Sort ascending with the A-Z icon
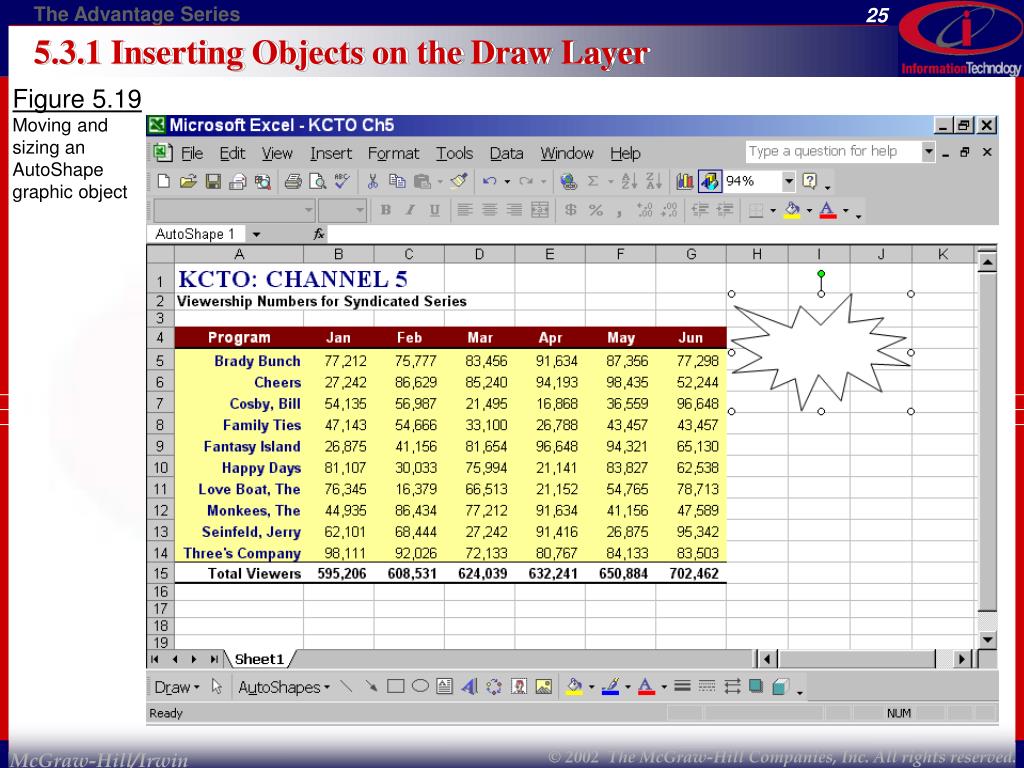 tap(629, 181)
